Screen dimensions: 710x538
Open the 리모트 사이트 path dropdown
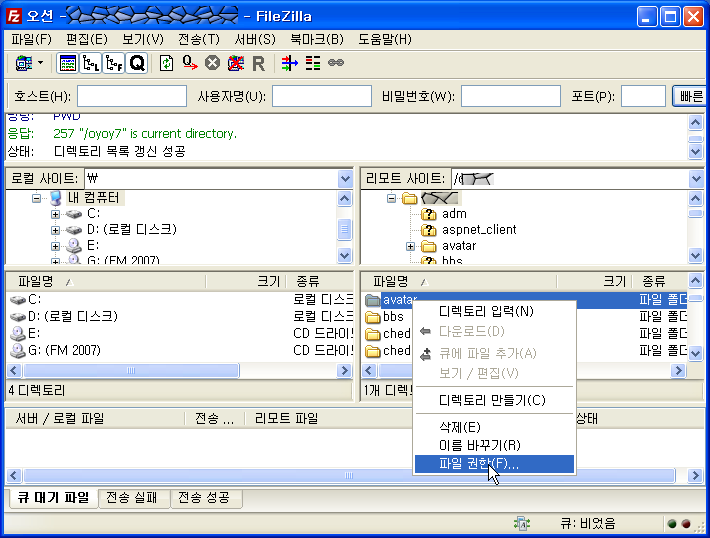pos(696,179)
